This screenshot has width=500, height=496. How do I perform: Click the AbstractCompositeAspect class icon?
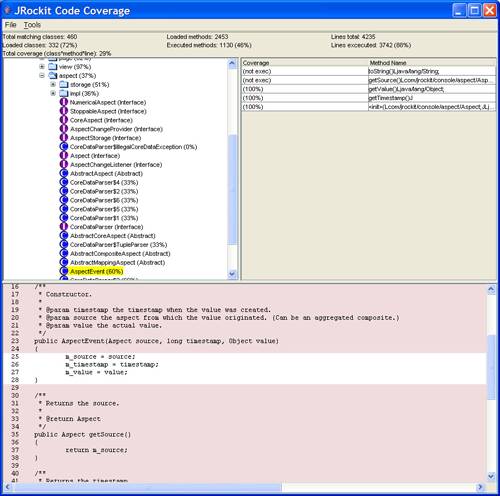coord(64,253)
